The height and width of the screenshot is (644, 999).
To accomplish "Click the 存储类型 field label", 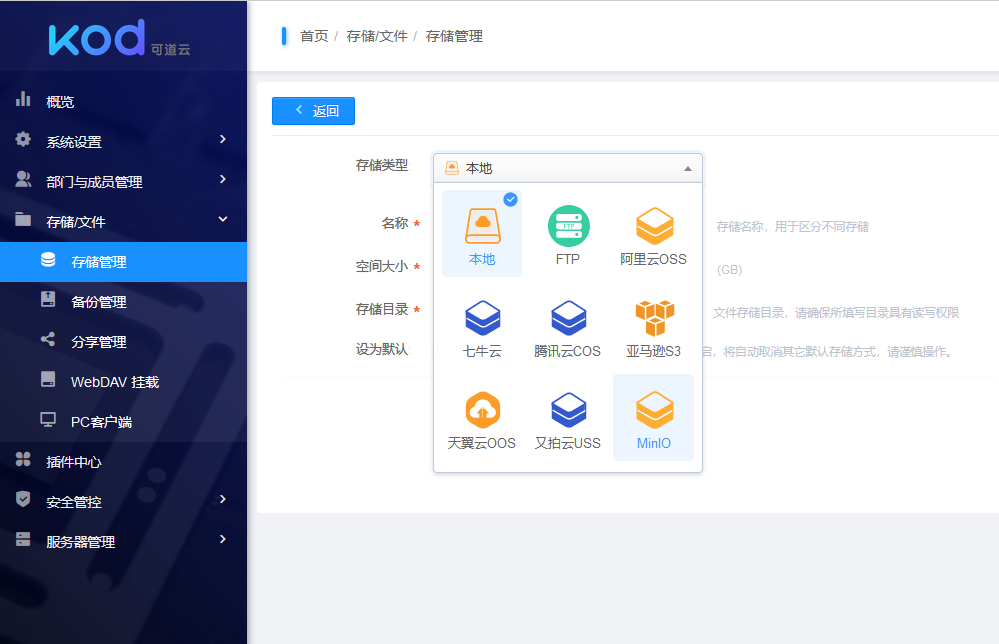I will click(x=383, y=166).
